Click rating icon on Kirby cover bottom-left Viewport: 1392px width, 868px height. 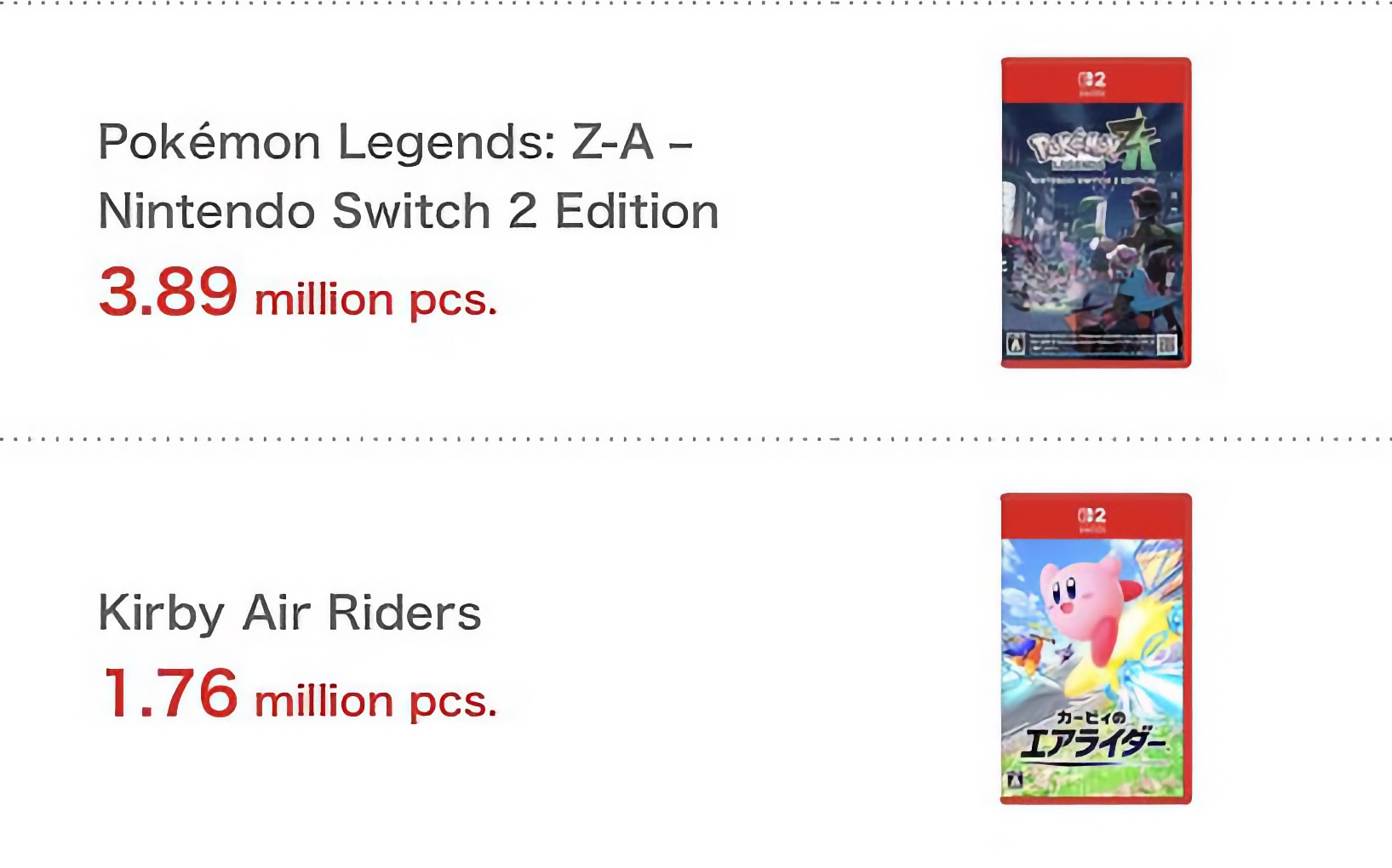click(1014, 779)
